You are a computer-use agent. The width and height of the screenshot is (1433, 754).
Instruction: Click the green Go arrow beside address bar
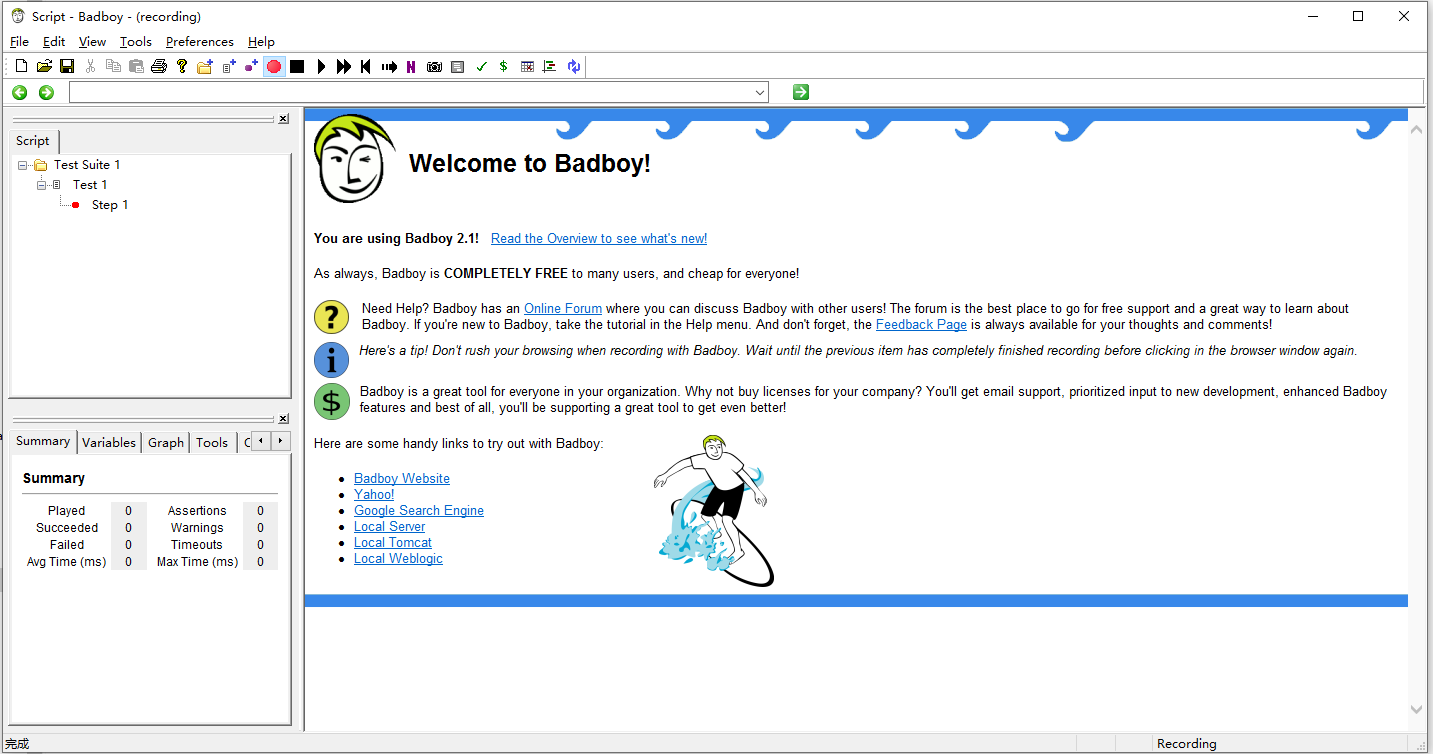pos(800,92)
